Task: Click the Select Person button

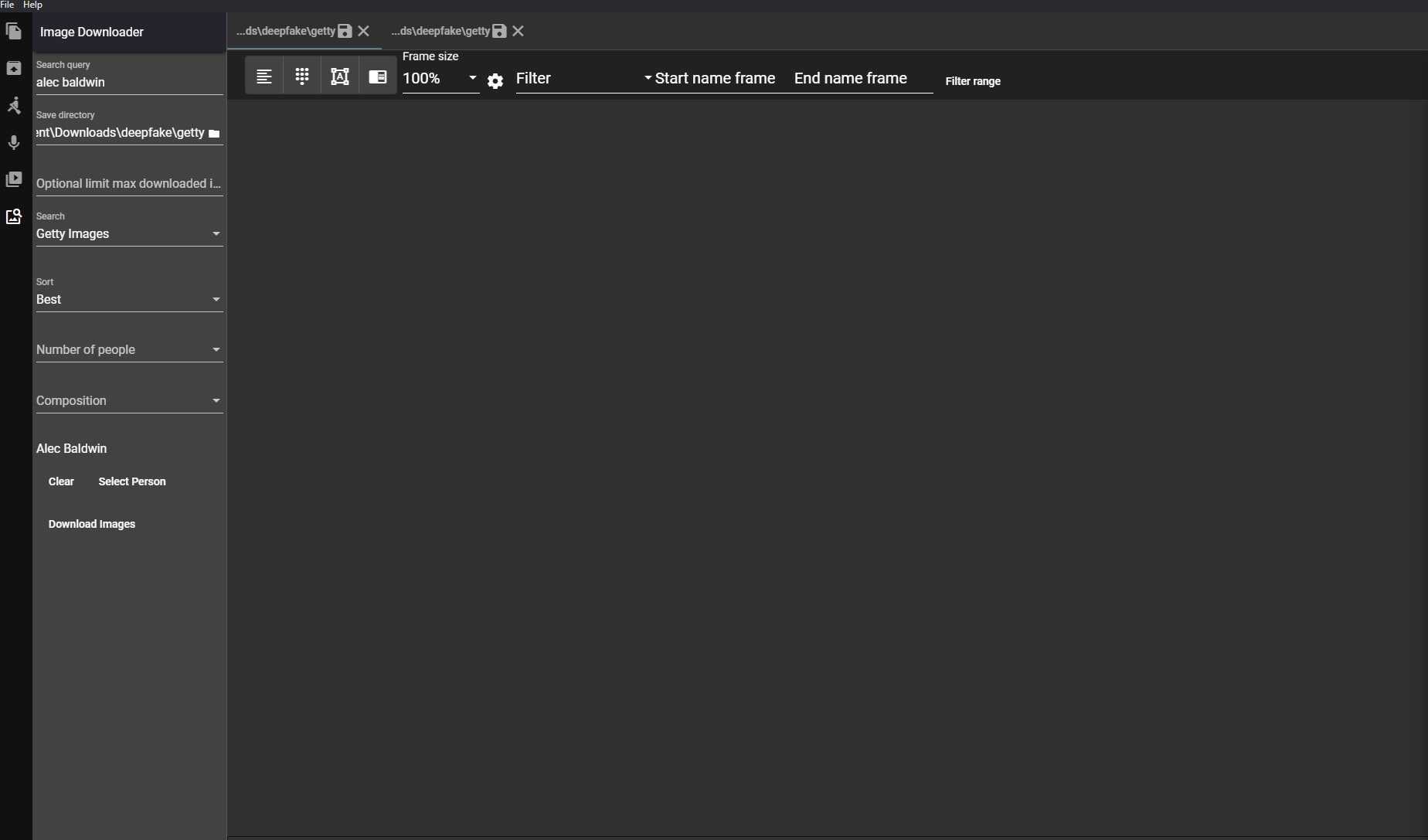Action: pyautogui.click(x=131, y=481)
